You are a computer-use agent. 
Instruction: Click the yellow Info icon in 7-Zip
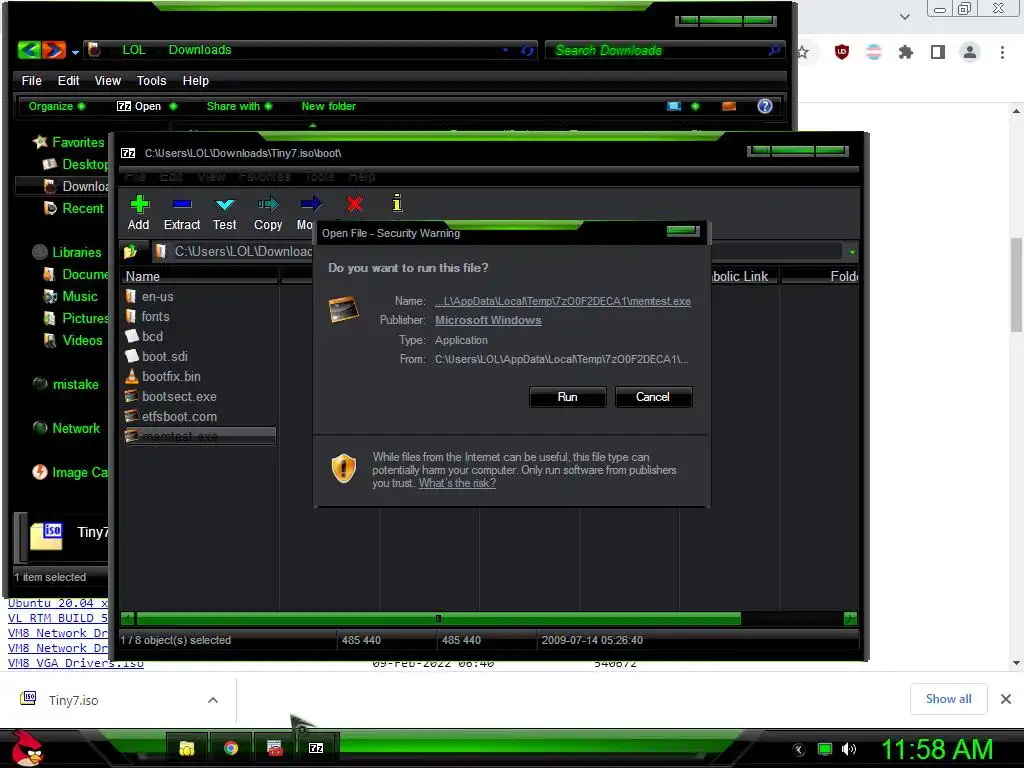point(397,203)
